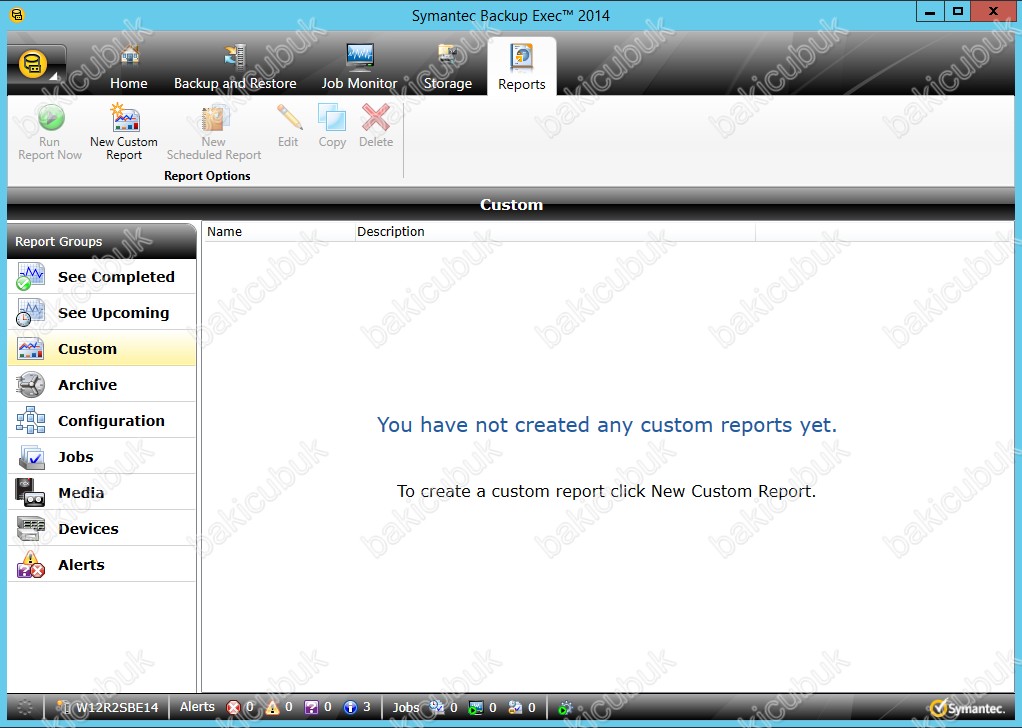Open the Archive report group
The width and height of the screenshot is (1022, 728).
pyautogui.click(x=102, y=385)
